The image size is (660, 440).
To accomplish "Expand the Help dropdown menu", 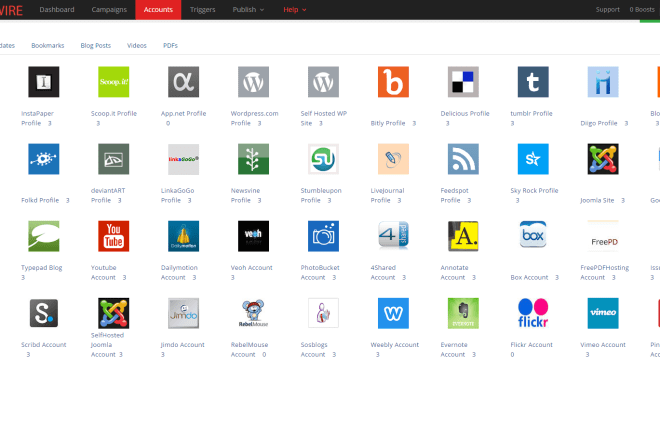I will 295,9.
